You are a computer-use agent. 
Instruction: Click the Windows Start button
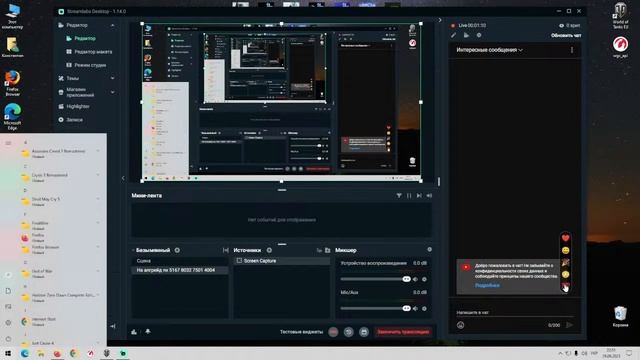(8, 353)
